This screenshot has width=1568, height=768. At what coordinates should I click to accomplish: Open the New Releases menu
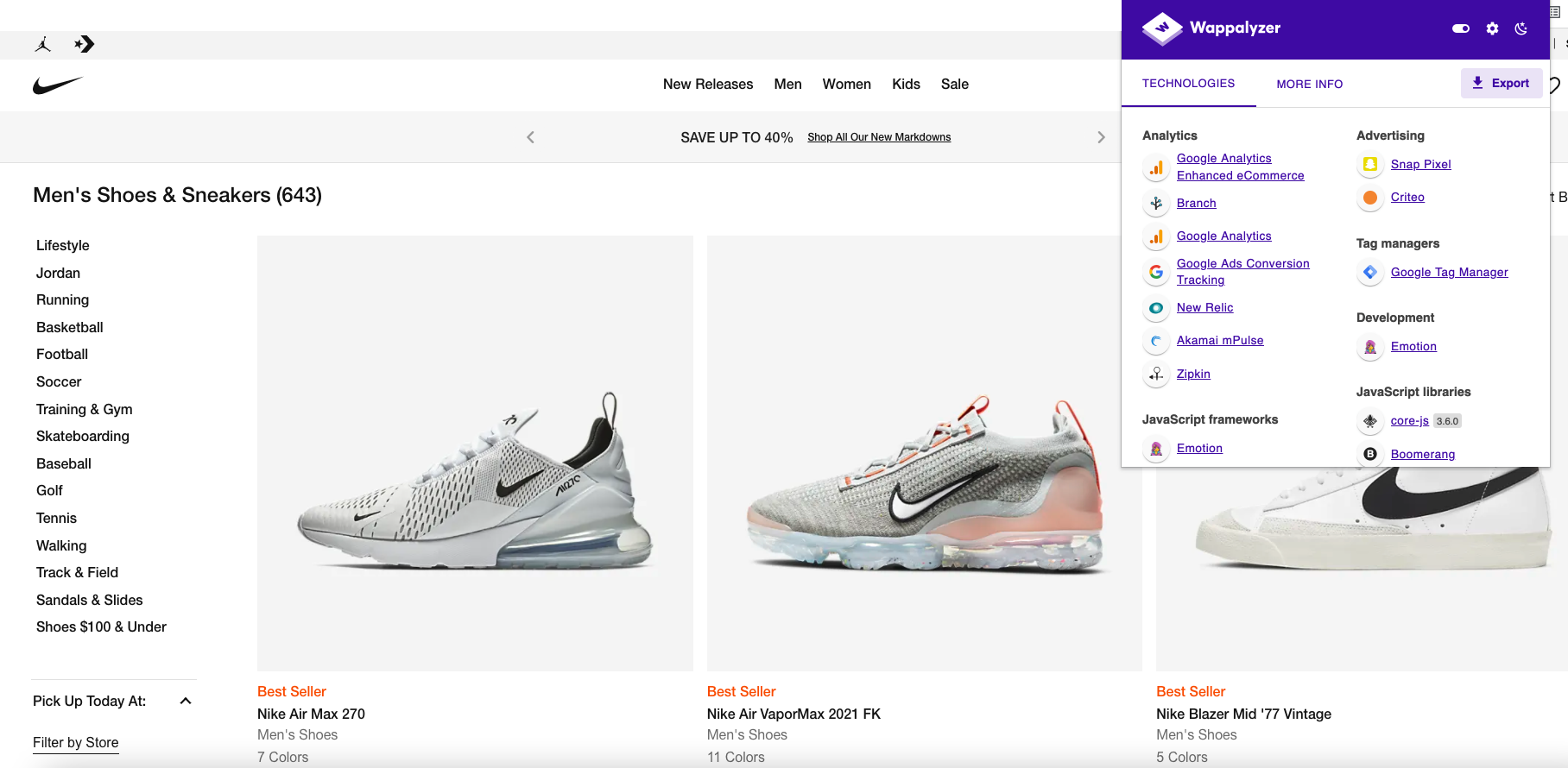coord(707,84)
